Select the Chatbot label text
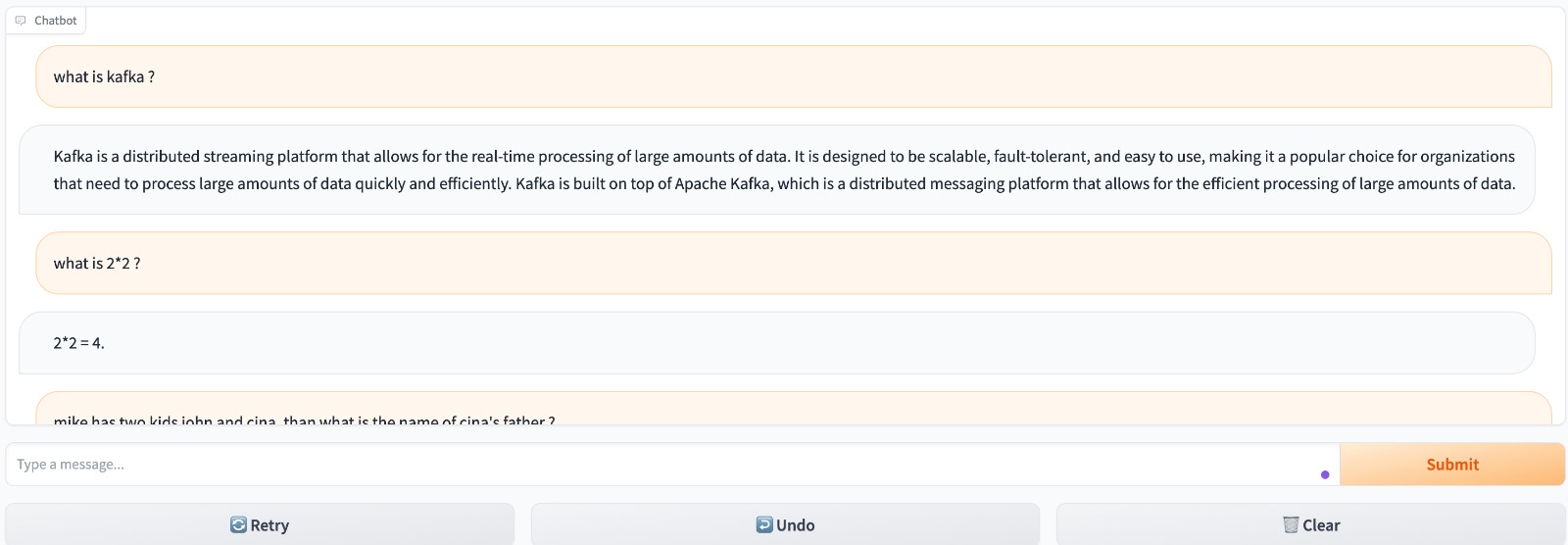Image resolution: width=1568 pixels, height=545 pixels. point(56,21)
